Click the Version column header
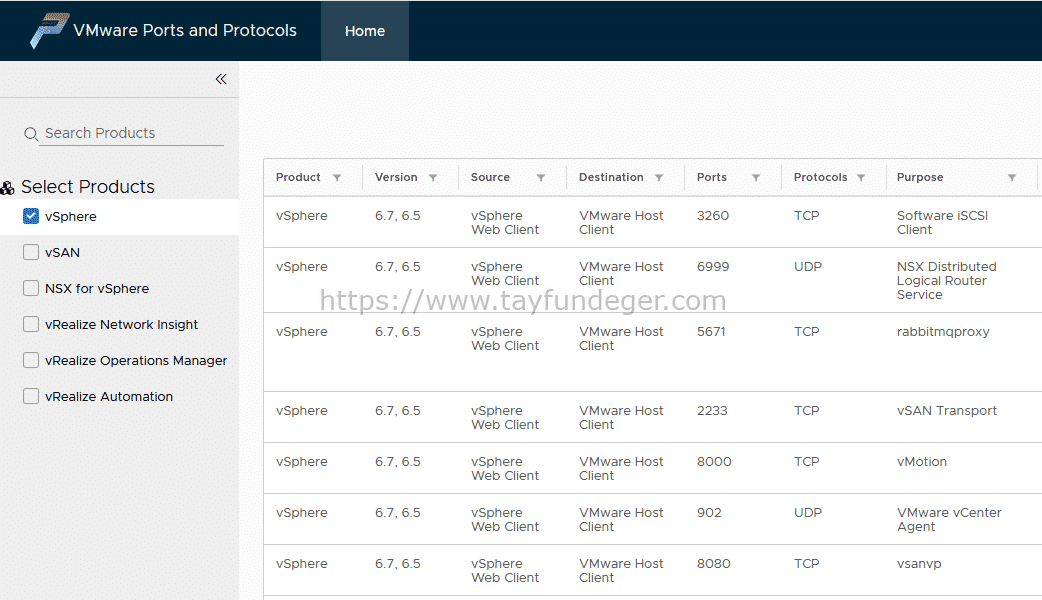This screenshot has width=1042, height=600. point(396,177)
